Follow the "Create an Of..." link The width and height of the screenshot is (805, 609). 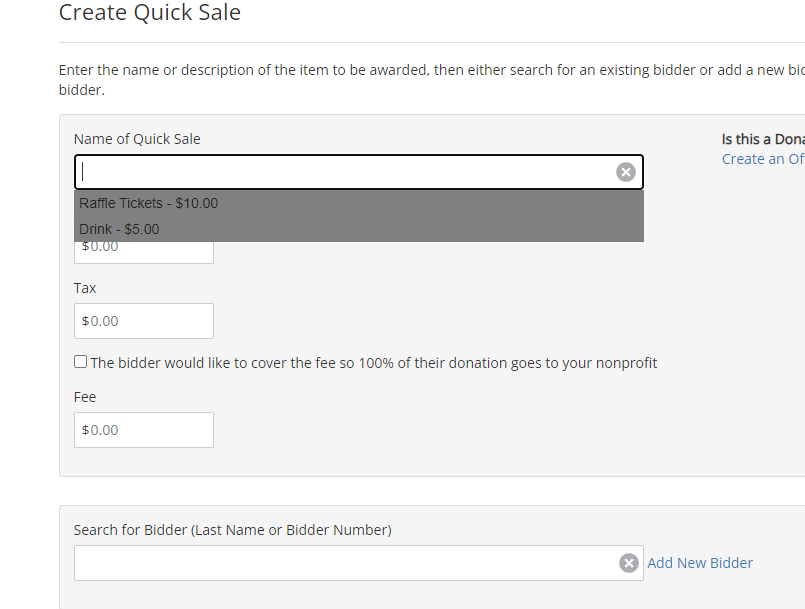click(763, 159)
